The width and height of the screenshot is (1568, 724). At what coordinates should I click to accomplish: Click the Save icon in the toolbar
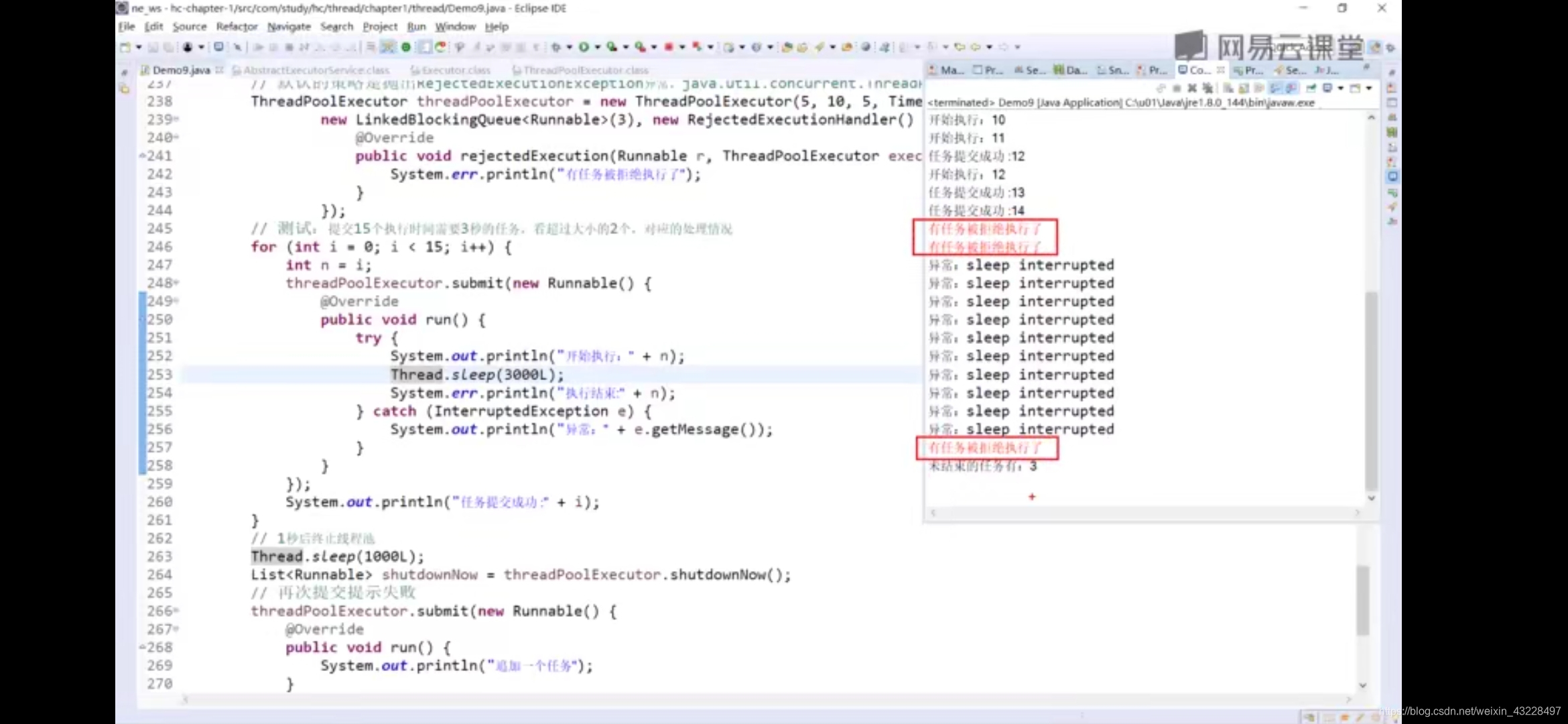tap(153, 47)
